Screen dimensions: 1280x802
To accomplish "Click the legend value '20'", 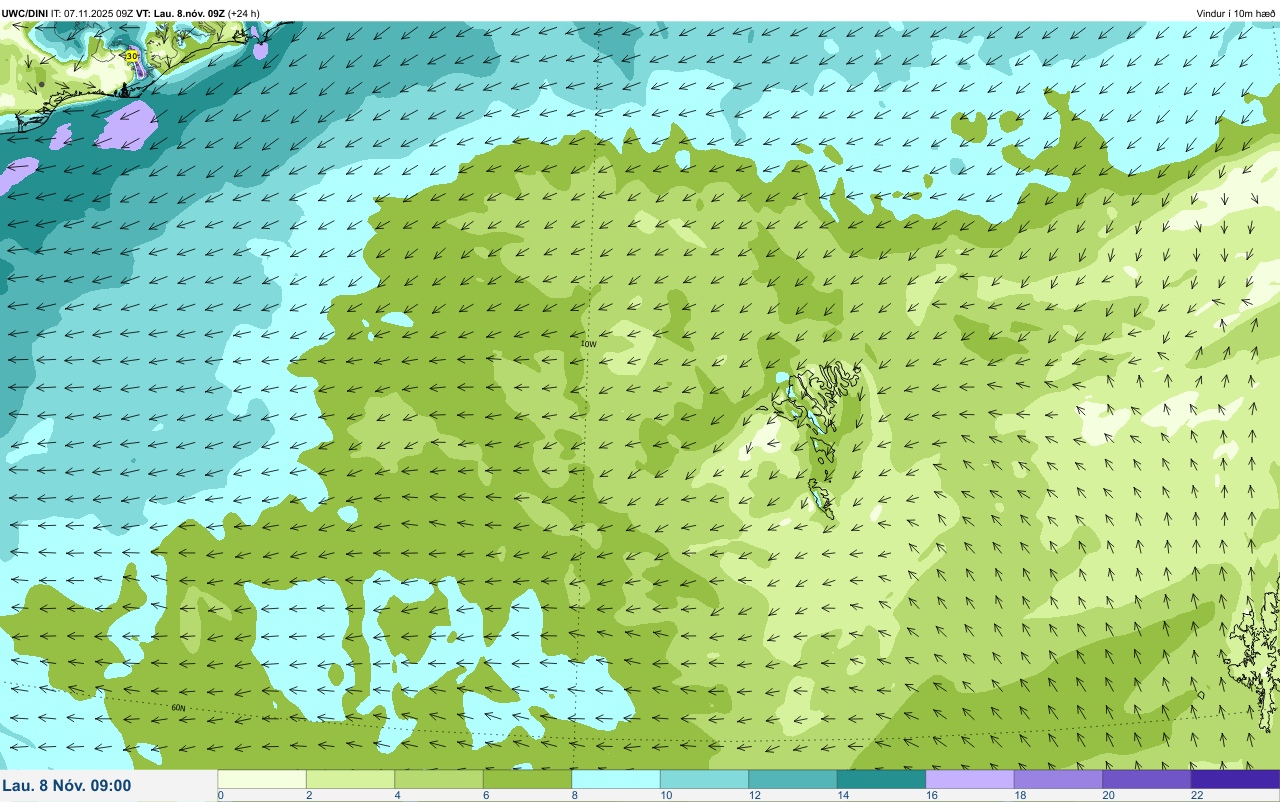I will click(x=1108, y=795).
